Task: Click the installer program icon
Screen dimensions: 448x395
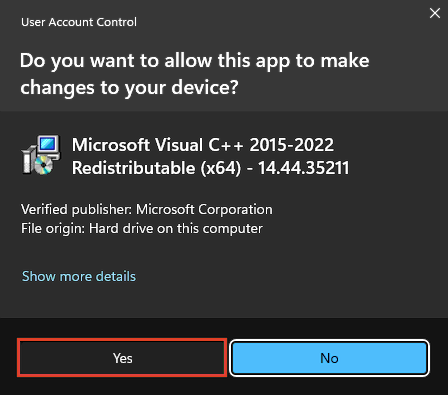Action: pyautogui.click(x=41, y=155)
